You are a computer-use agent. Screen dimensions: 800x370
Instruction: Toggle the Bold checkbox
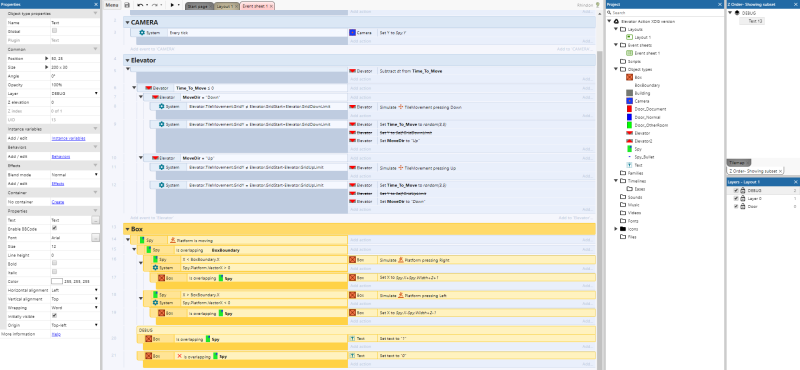pyautogui.click(x=55, y=263)
